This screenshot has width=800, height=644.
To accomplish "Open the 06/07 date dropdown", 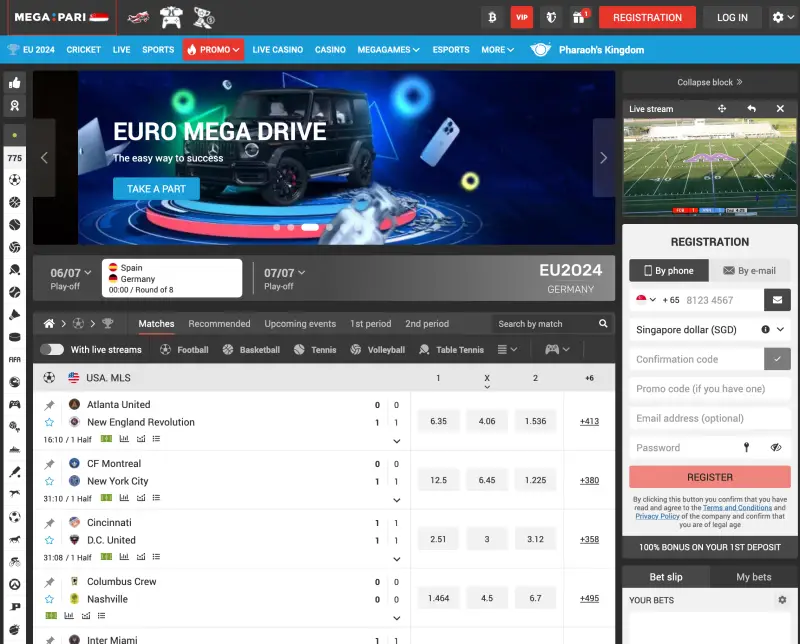I will pos(71,272).
